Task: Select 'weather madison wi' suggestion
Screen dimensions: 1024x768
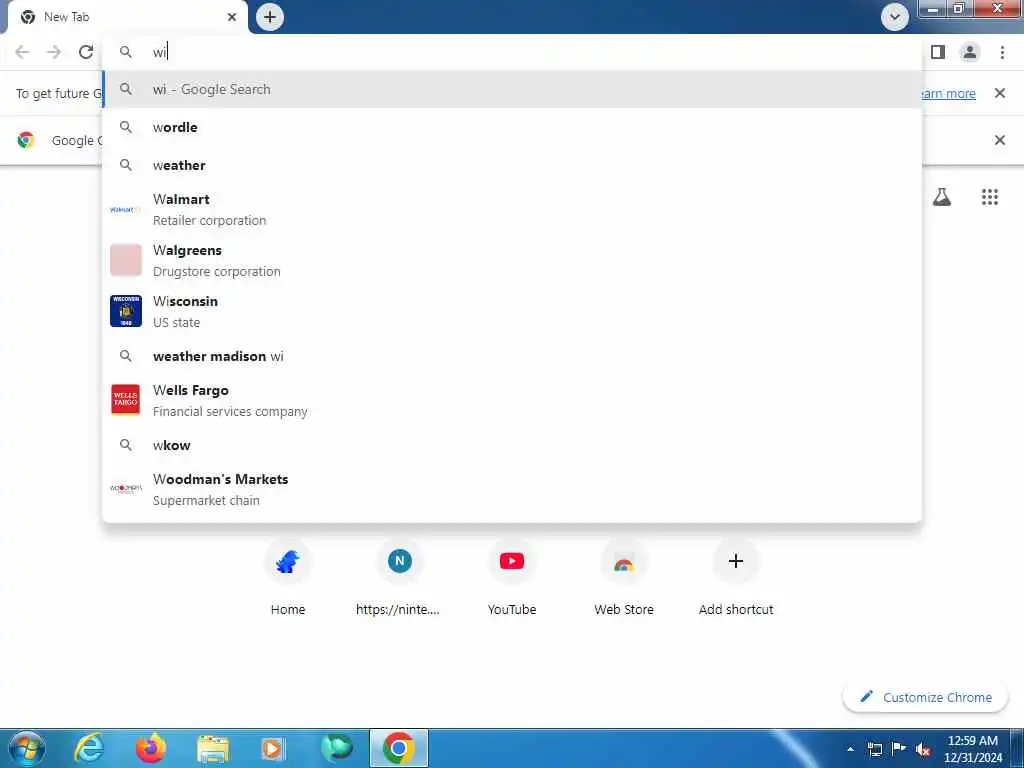Action: [513, 356]
